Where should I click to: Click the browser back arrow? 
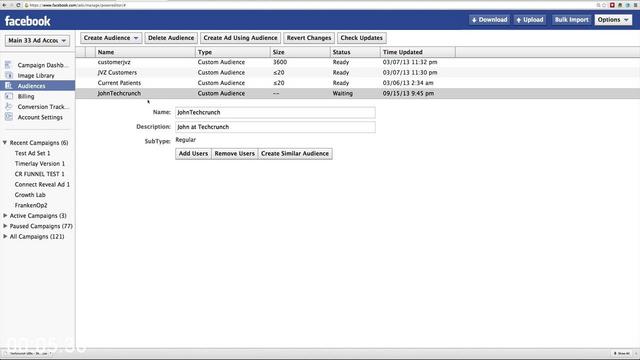pos(4,5)
